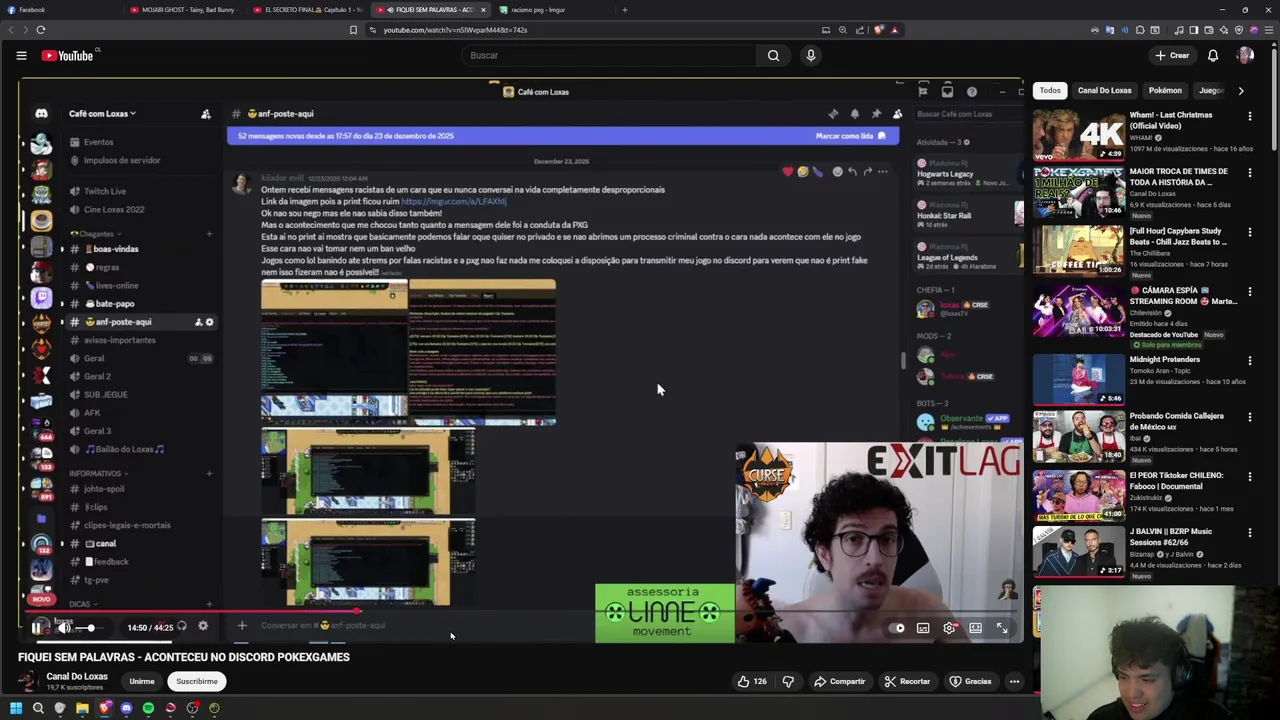Viewport: 1280px width, 720px height.
Task: Reload the browser page
Action: tap(40, 30)
